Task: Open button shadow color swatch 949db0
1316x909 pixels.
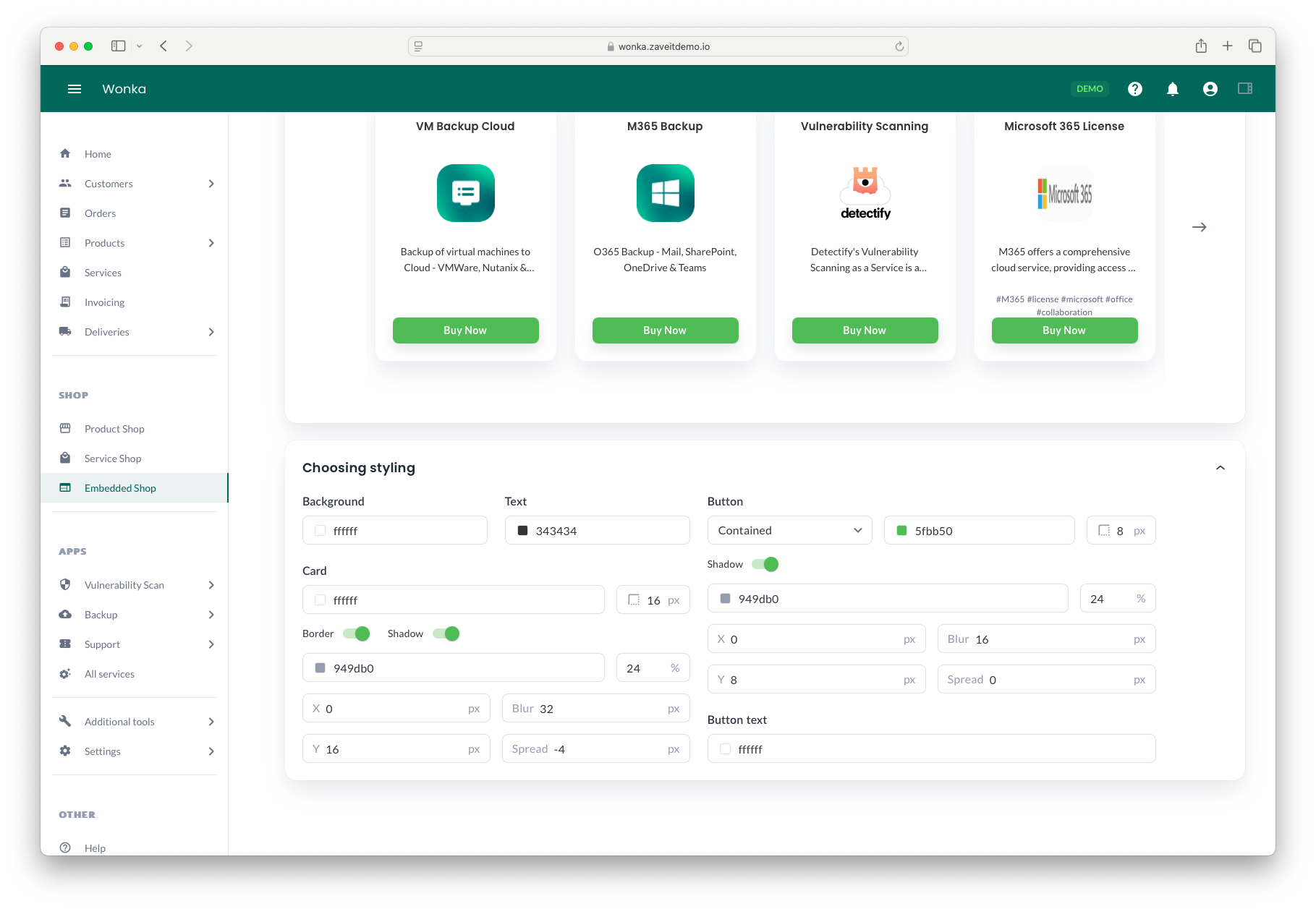Action: [x=725, y=599]
